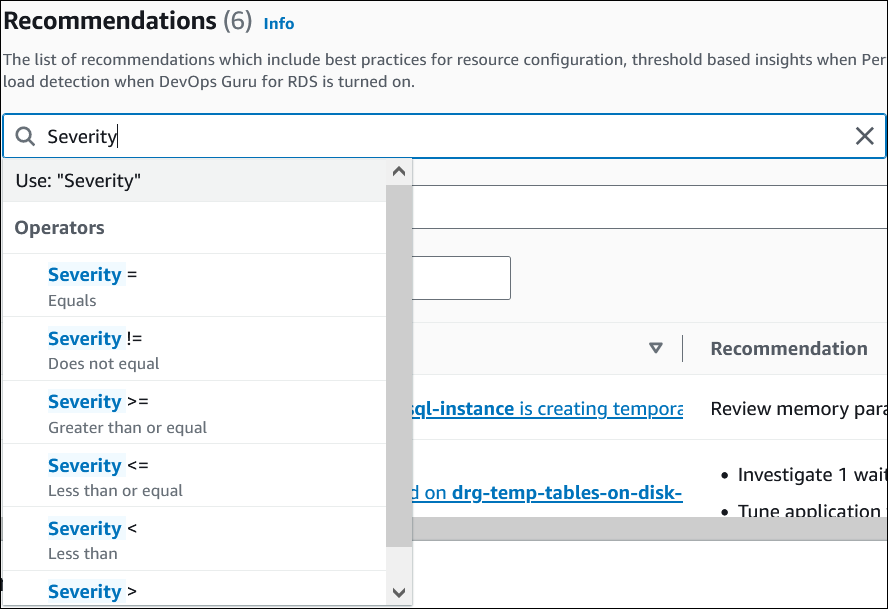Click the filter icon on the Recommendation column
The height and width of the screenshot is (609, 888).
click(657, 348)
